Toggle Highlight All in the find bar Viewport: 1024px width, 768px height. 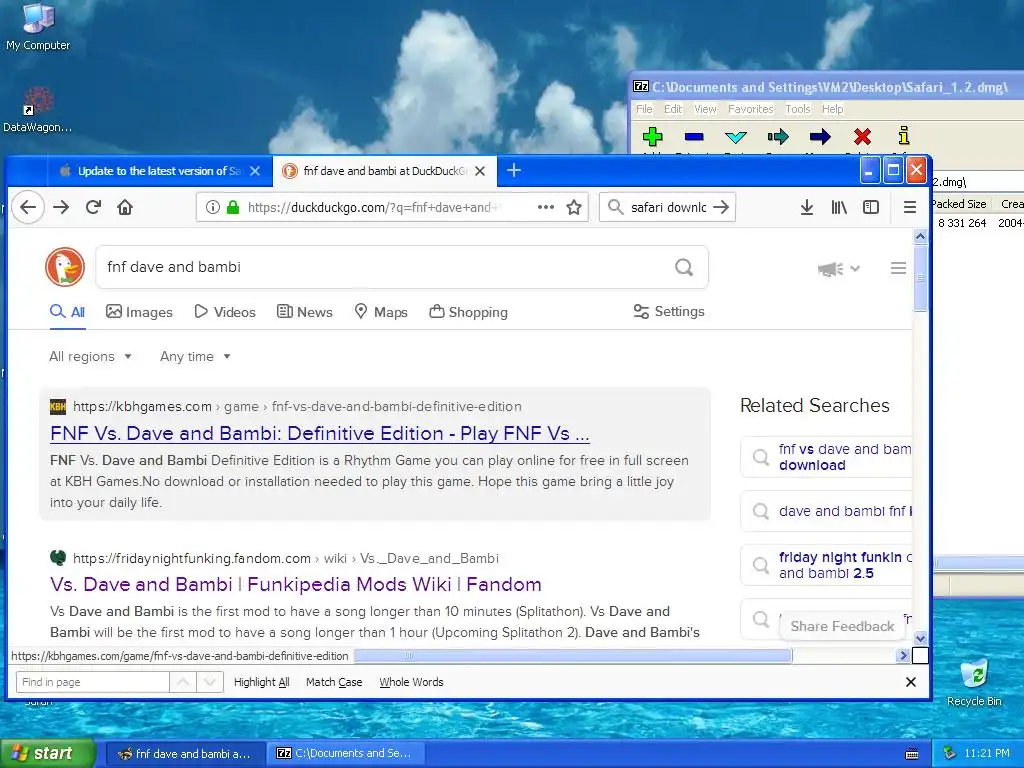(x=261, y=682)
